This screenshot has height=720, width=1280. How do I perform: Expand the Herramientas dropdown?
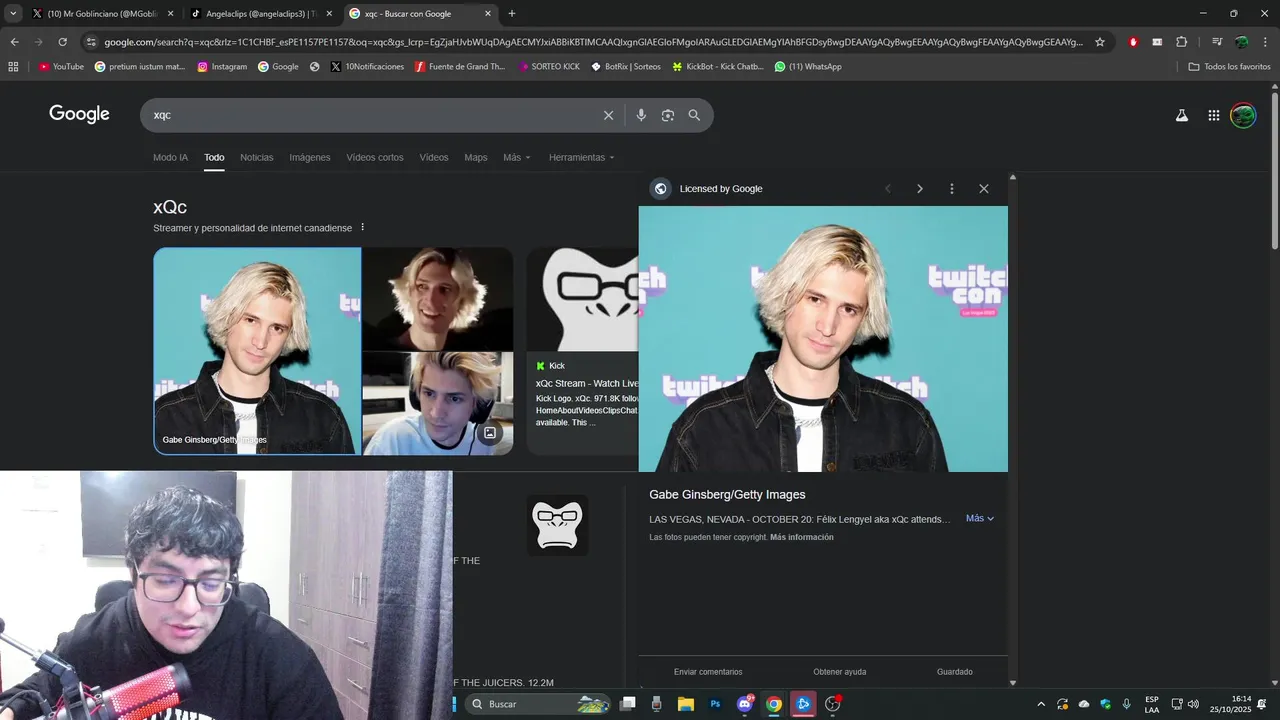pyautogui.click(x=581, y=157)
